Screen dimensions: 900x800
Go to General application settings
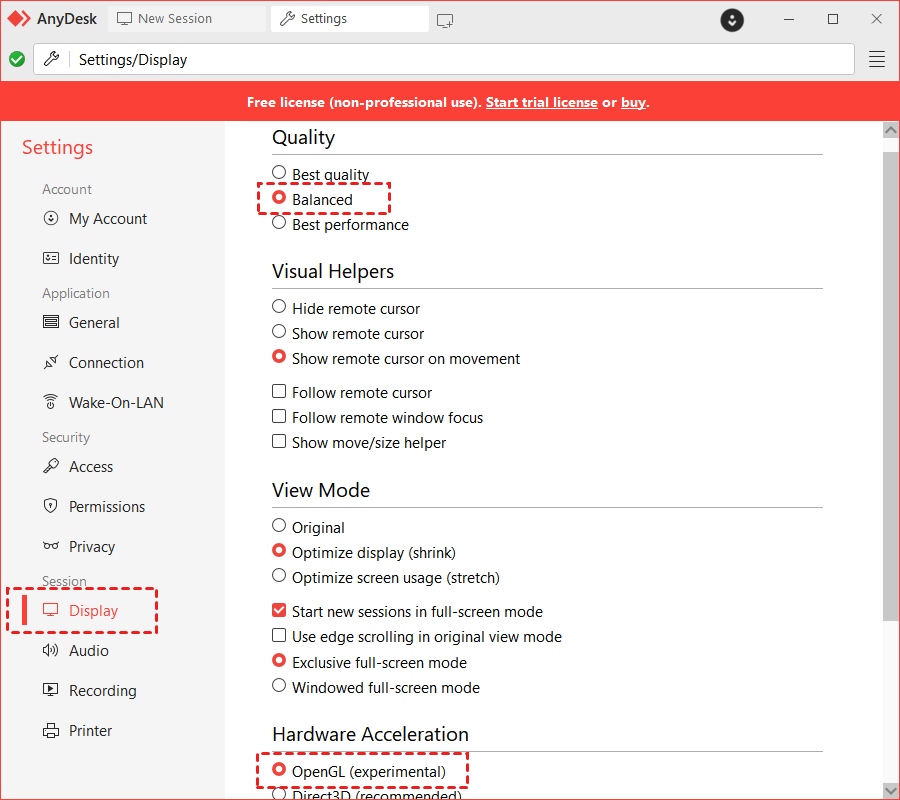click(93, 322)
